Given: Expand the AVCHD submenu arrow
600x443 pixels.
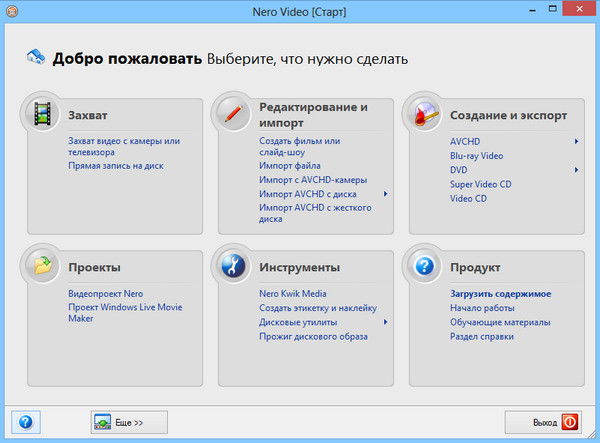Looking at the screenshot, I should (577, 142).
